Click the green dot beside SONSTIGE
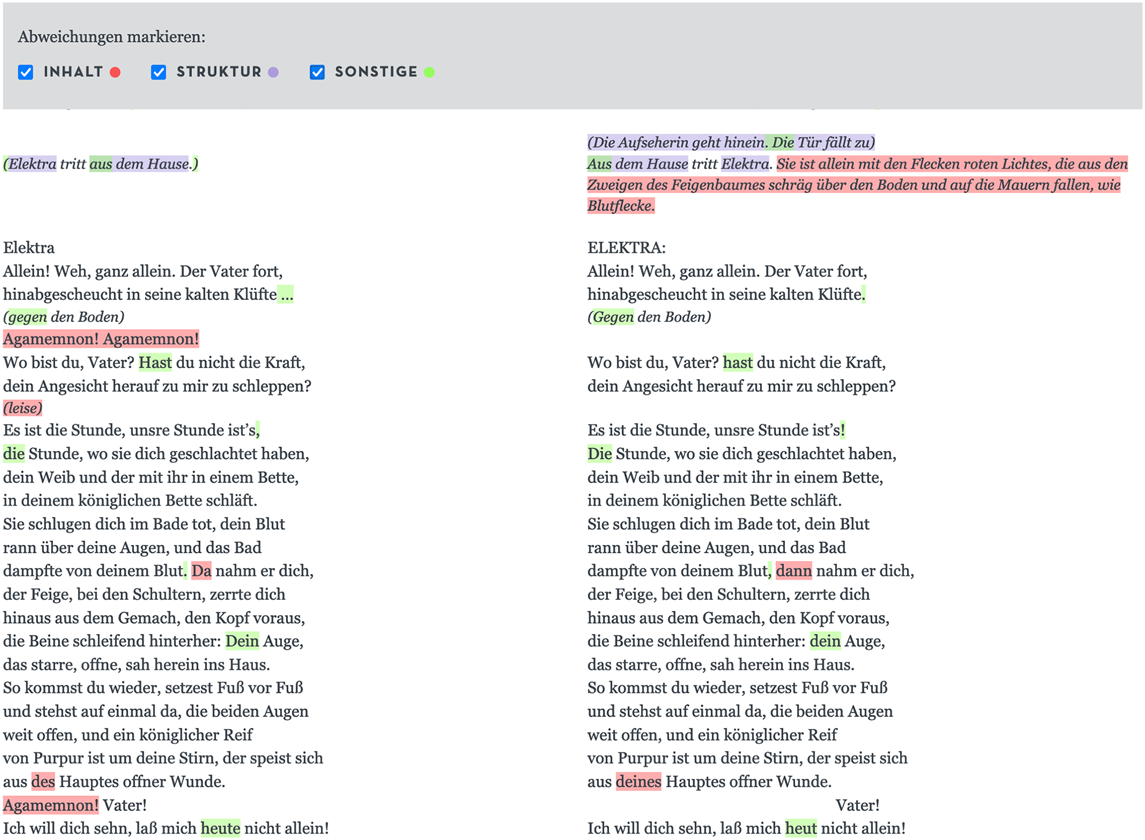The image size is (1145, 840). (429, 72)
